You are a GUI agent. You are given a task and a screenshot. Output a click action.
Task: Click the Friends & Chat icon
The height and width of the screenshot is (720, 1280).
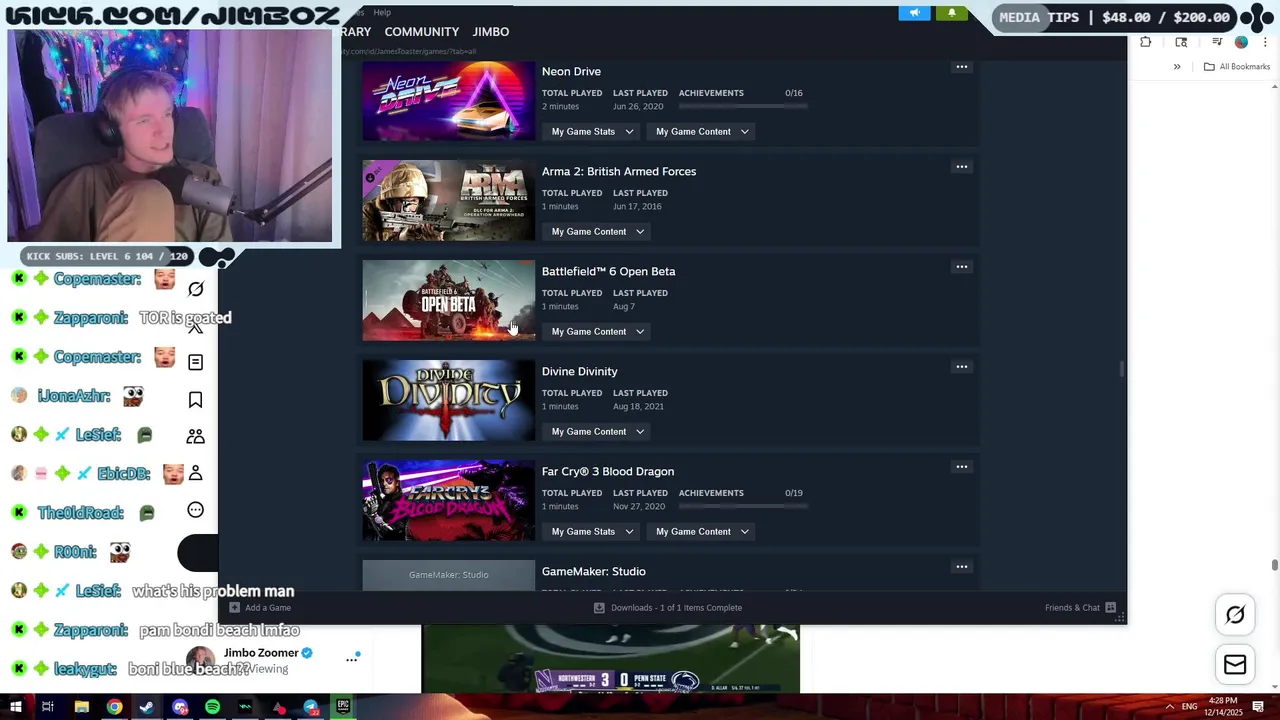coord(1111,607)
